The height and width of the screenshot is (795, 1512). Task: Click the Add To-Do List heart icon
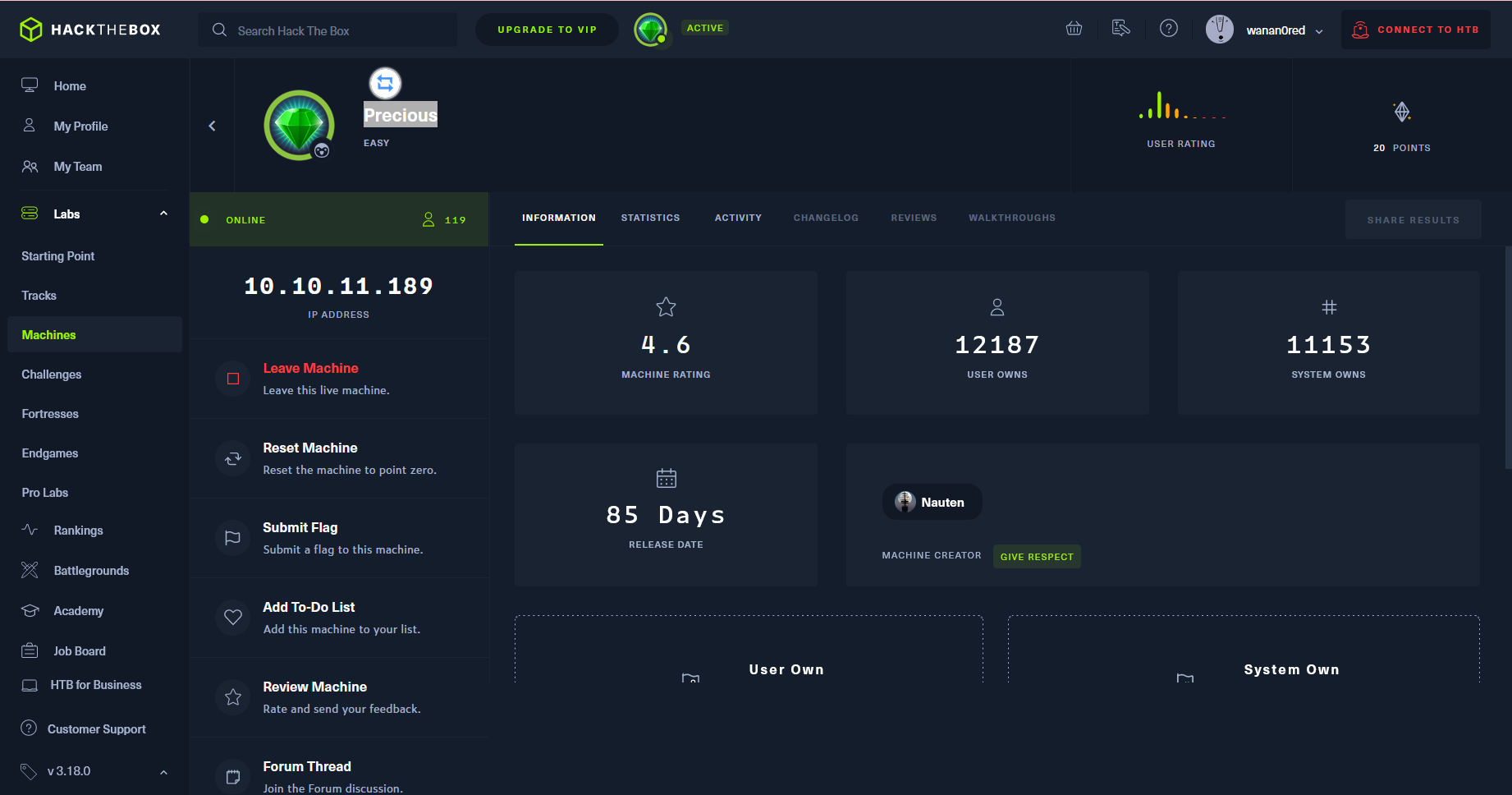(233, 618)
